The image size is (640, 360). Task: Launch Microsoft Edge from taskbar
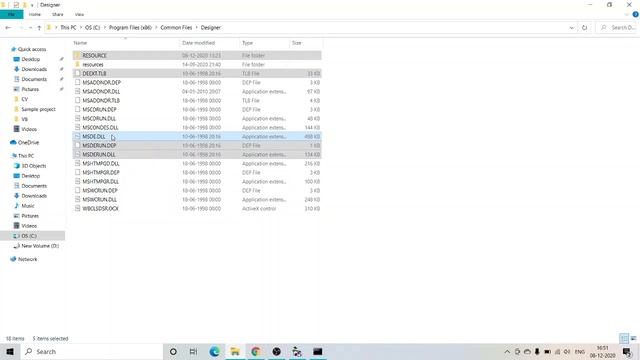[214, 351]
